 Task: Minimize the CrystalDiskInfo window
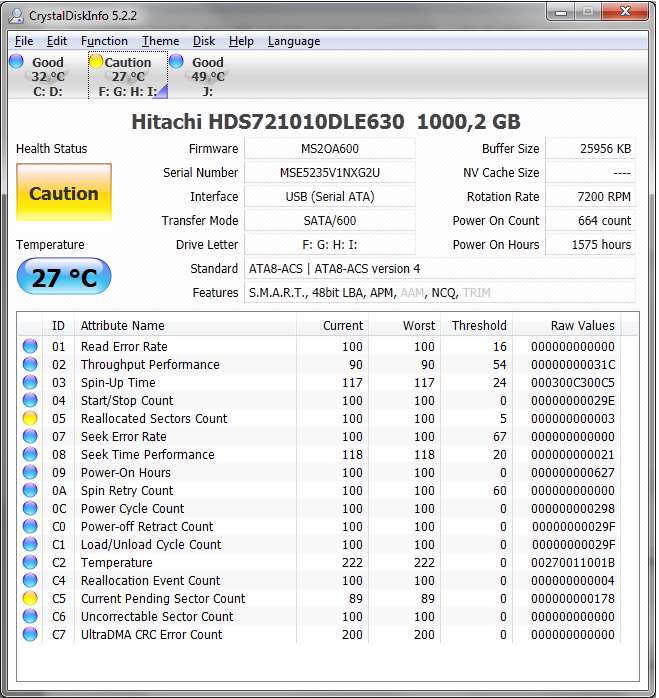coord(561,12)
